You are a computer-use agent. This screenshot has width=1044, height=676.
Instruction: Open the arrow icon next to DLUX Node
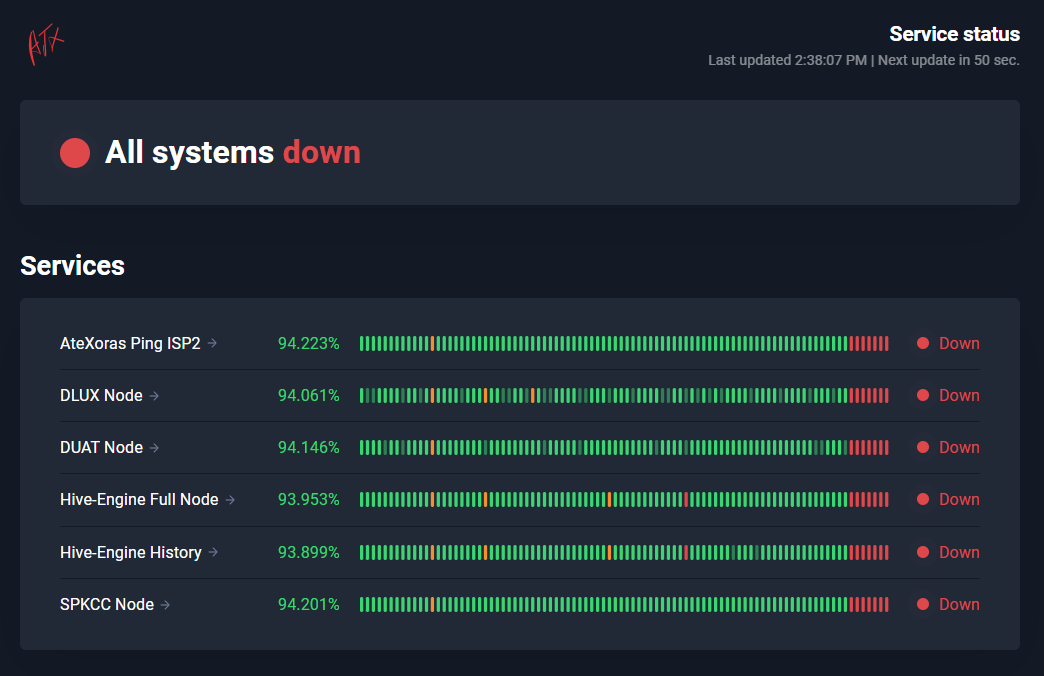(154, 396)
